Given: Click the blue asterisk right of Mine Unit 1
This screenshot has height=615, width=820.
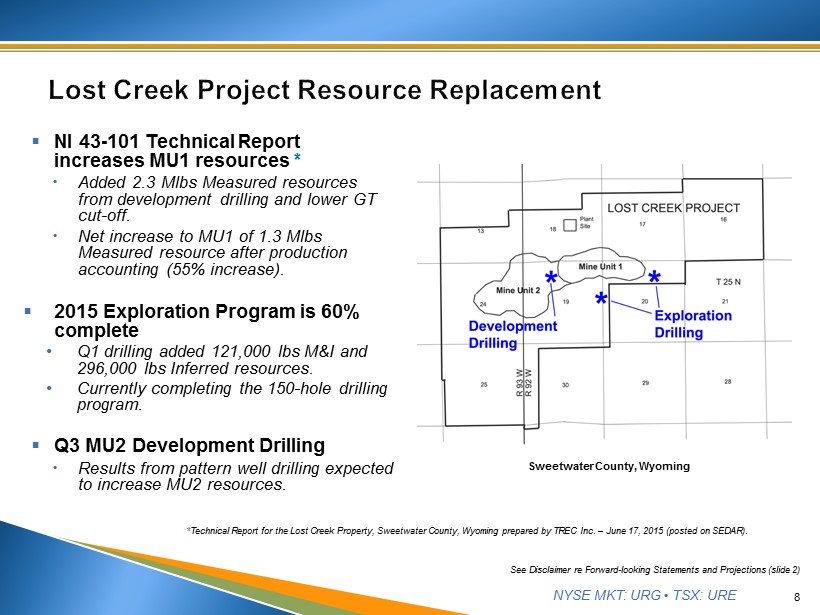Looking at the screenshot, I should click(654, 278).
